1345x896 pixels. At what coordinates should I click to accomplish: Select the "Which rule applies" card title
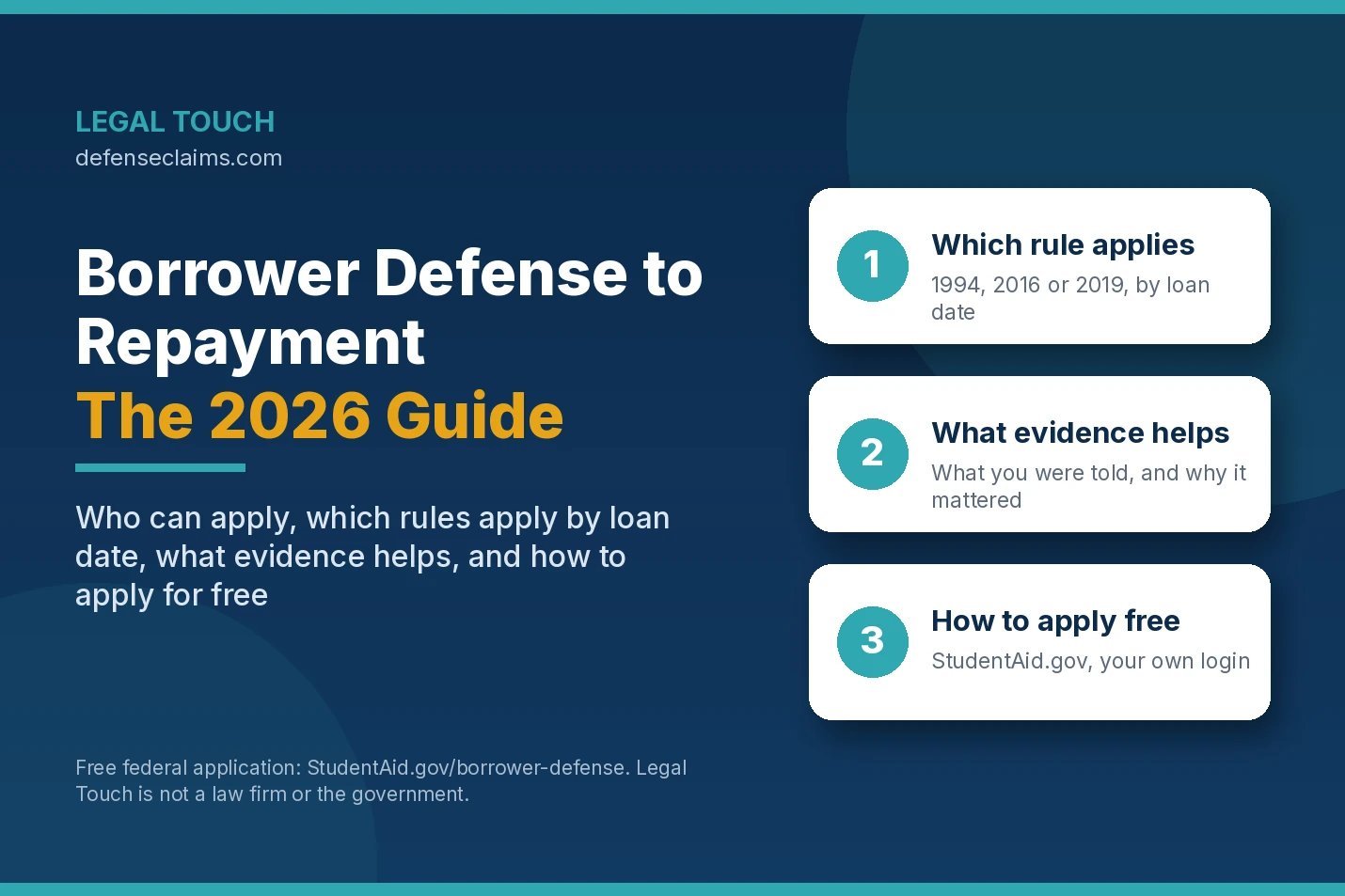point(1063,244)
